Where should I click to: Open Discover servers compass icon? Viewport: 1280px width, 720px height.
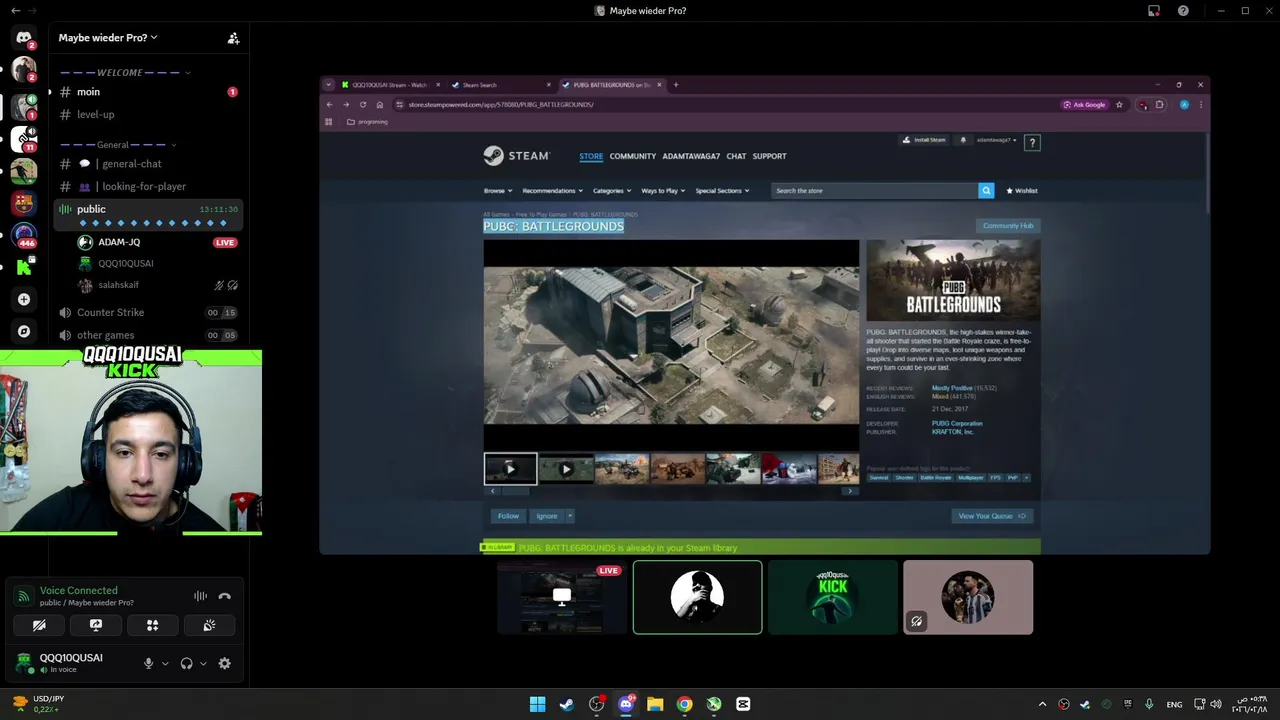(x=24, y=331)
